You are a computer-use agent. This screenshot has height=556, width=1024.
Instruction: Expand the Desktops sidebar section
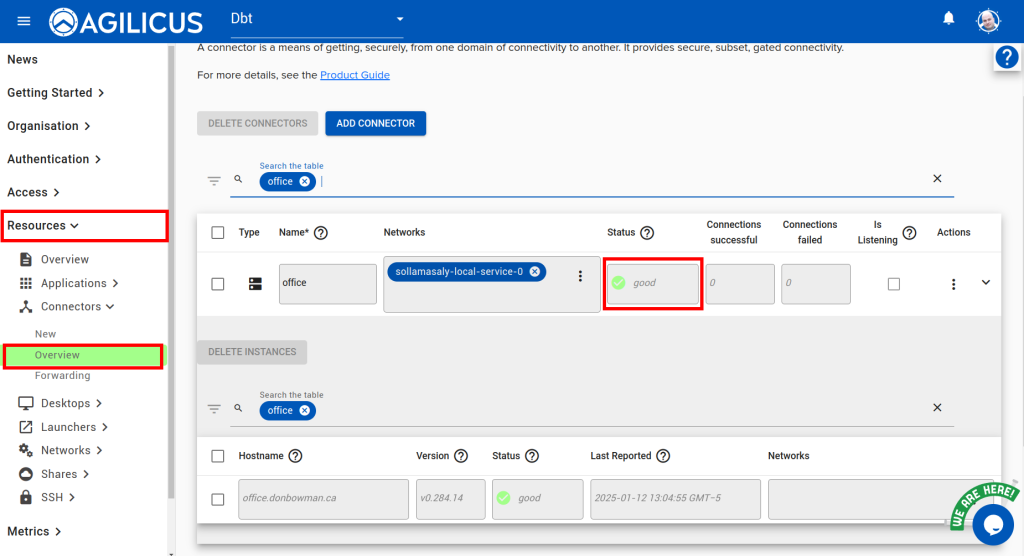click(68, 404)
